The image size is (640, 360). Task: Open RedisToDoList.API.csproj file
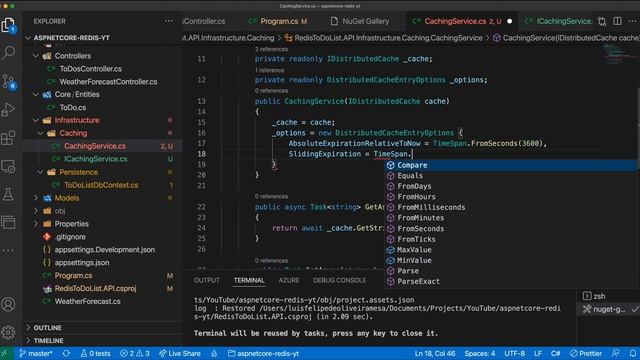[95, 289]
